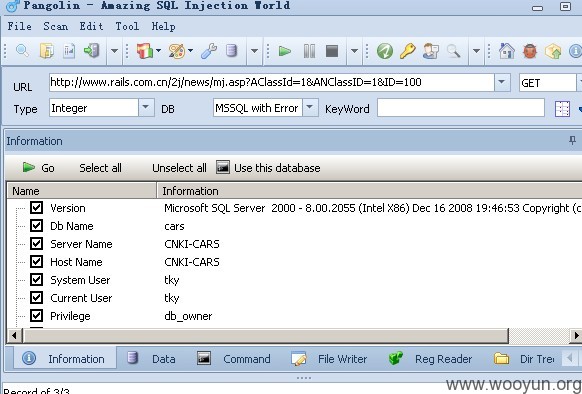Stop the scan with stop icon

[x=332, y=51]
